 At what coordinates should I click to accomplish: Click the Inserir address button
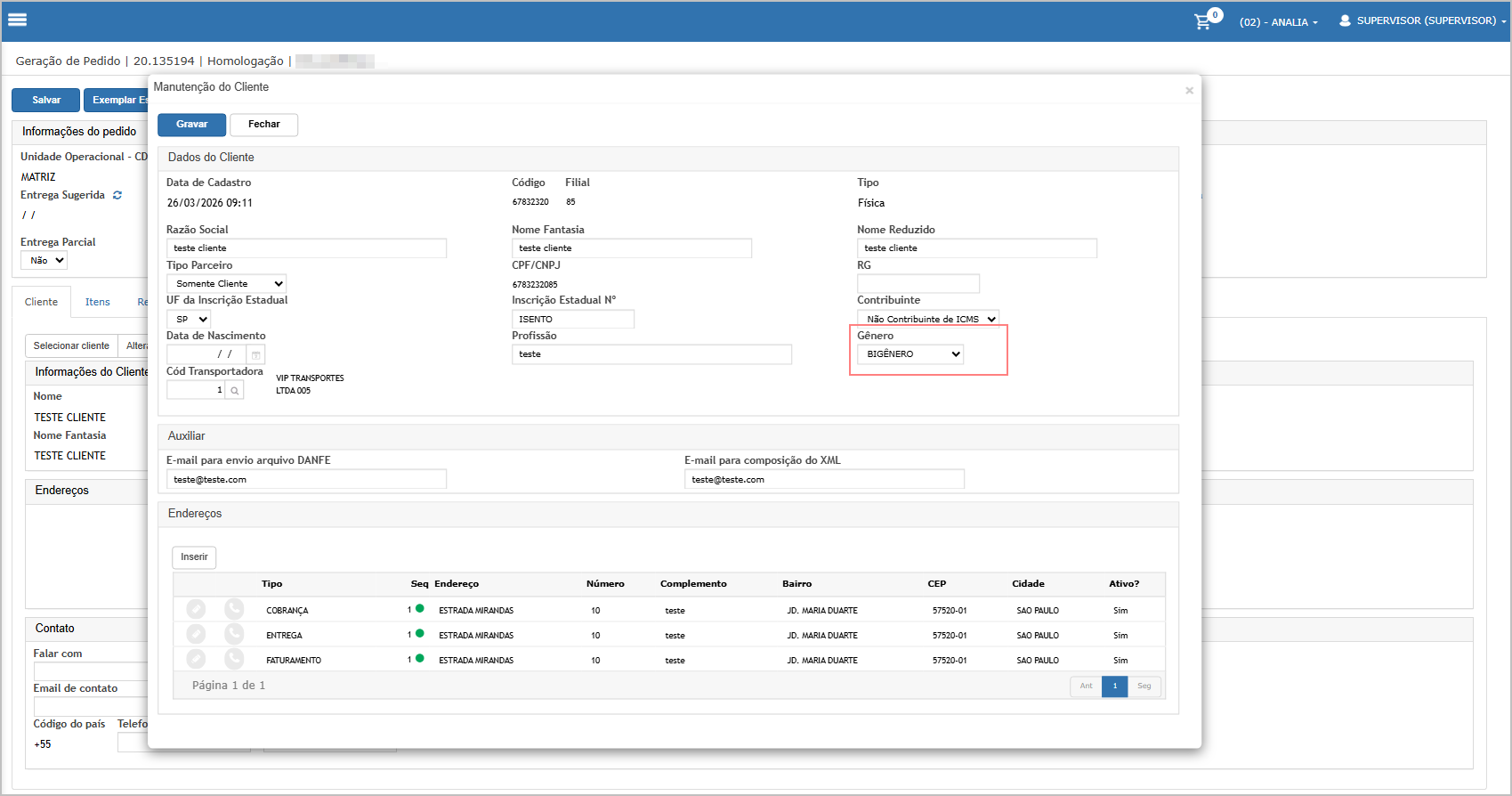(x=194, y=556)
